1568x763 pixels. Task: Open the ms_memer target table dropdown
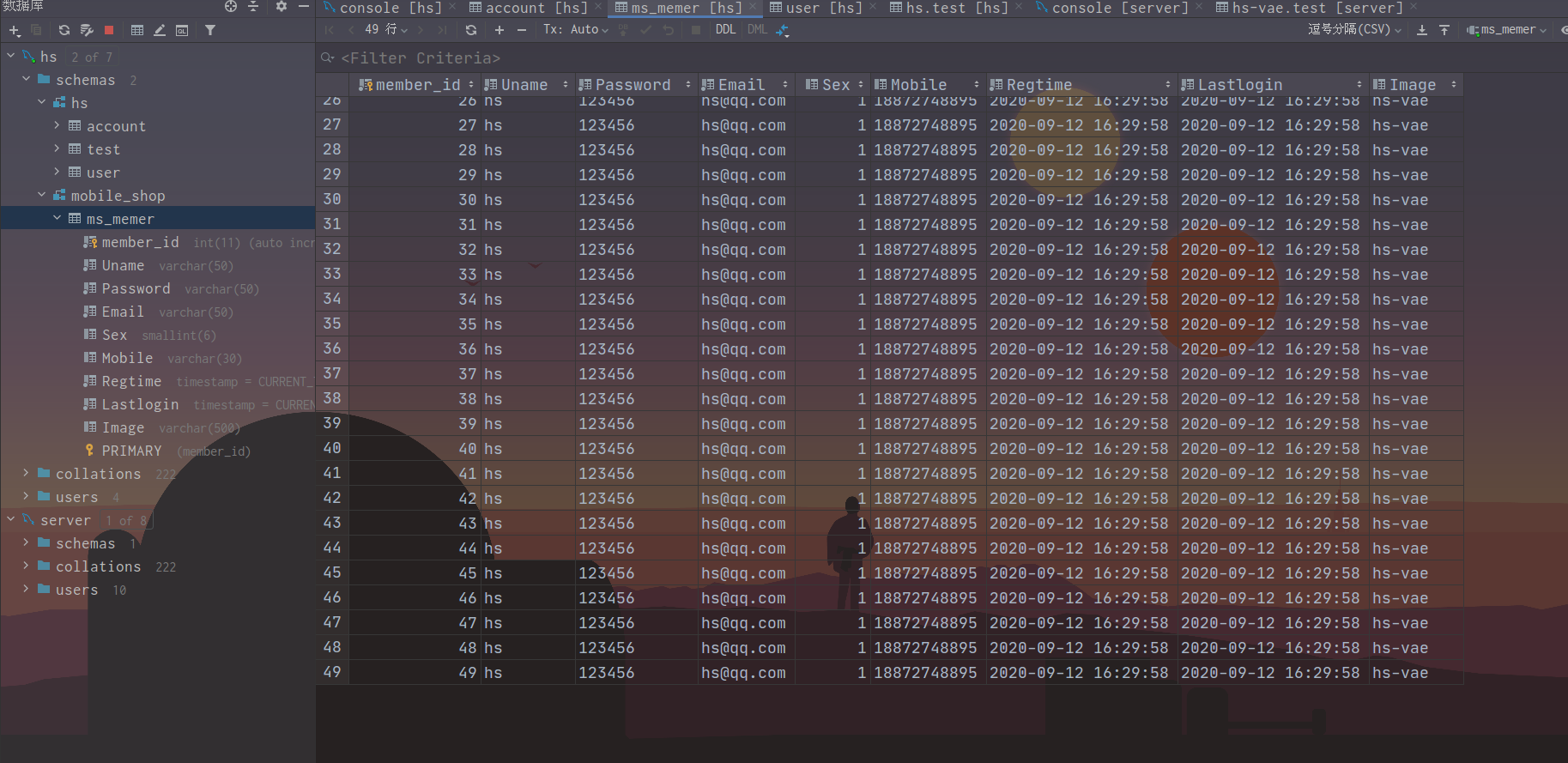tap(1507, 29)
